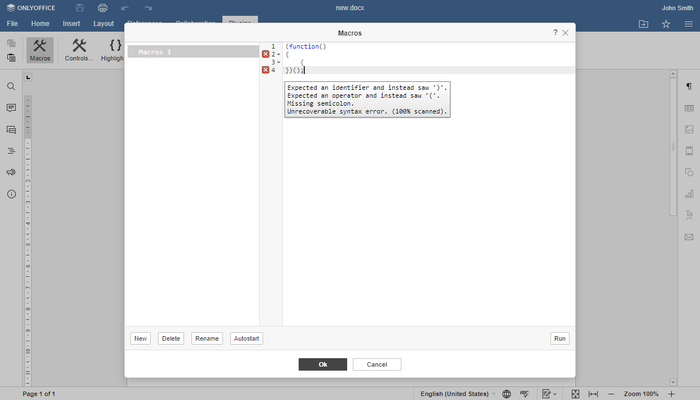Confirm the Macros dialog with Ok
The image size is (700, 400).
click(x=323, y=364)
